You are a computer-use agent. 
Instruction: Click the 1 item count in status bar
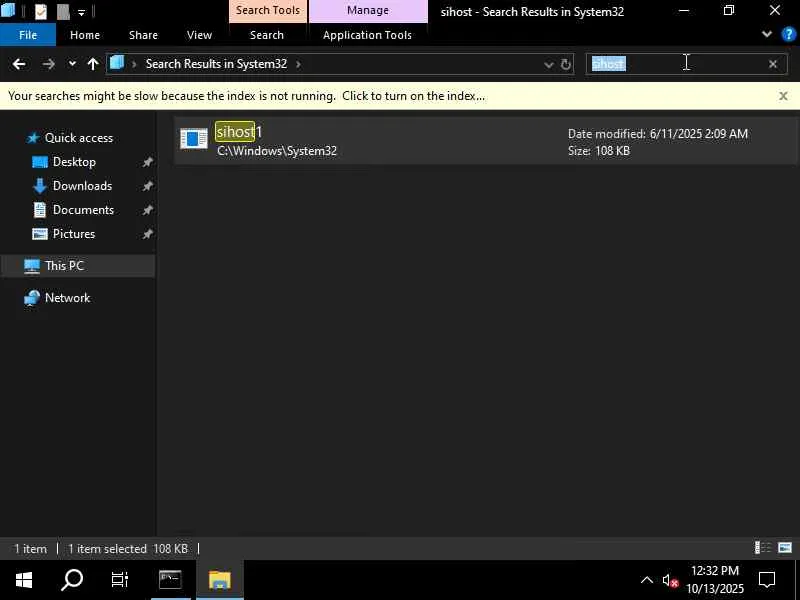click(31, 548)
